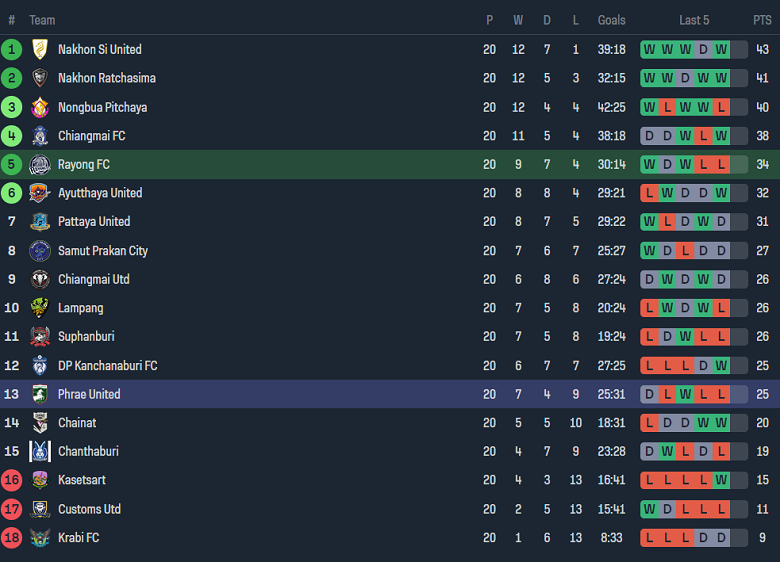The height and width of the screenshot is (562, 780).
Task: Open DP Kanchanaburi FC team page
Action: point(107,366)
